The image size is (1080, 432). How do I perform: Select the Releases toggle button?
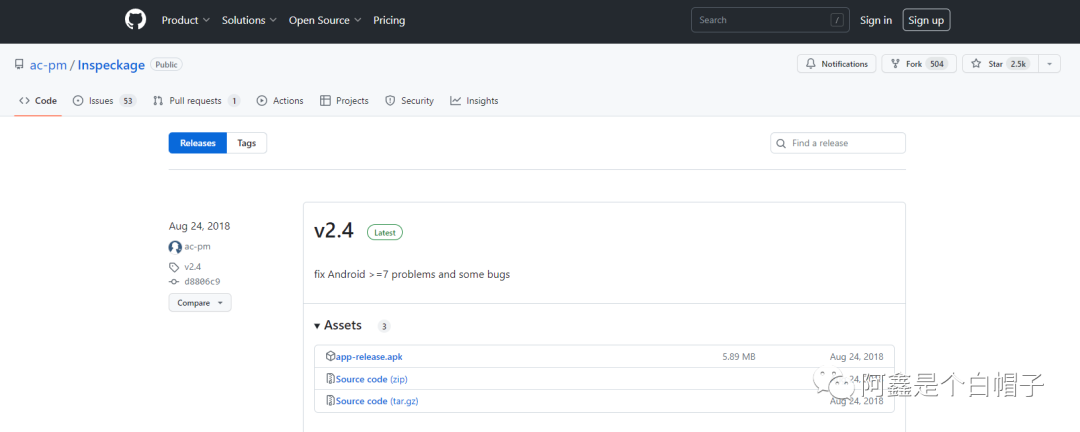click(x=198, y=143)
